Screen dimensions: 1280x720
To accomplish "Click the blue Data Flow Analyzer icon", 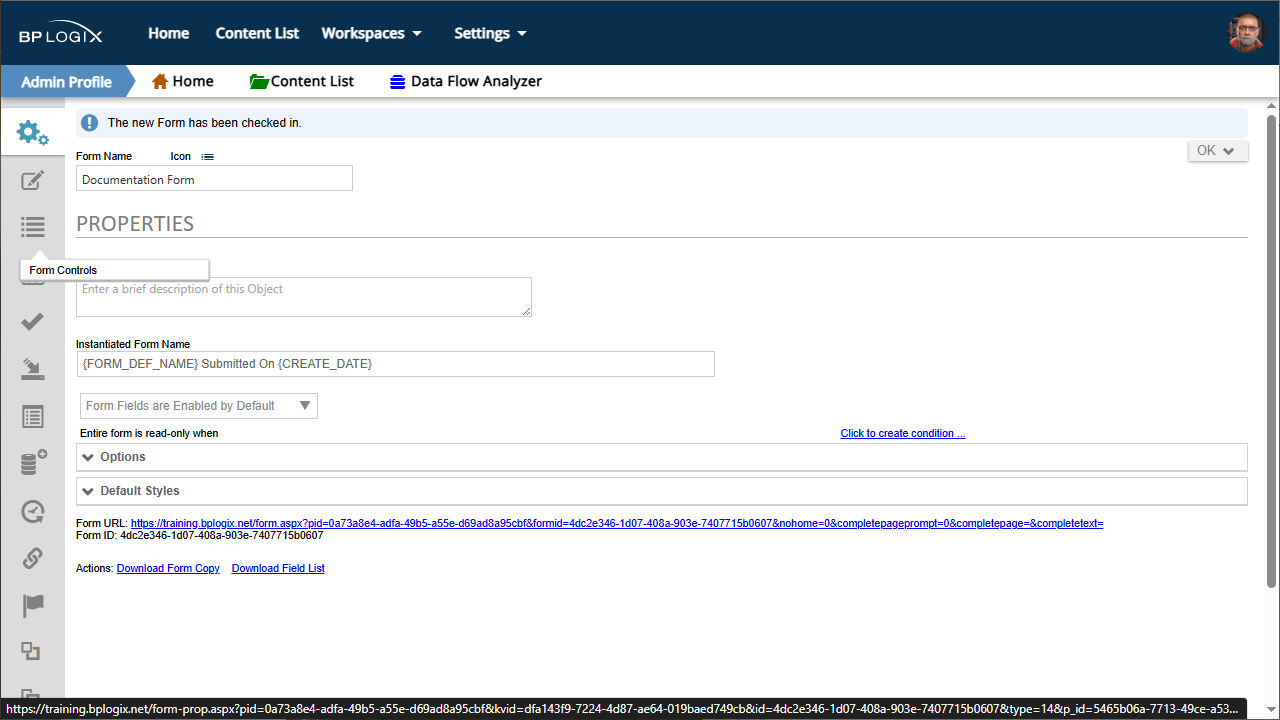I will pos(398,82).
